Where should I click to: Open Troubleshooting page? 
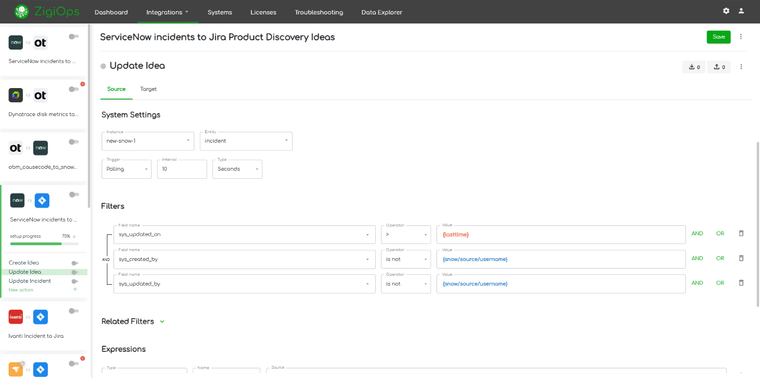[x=319, y=12]
